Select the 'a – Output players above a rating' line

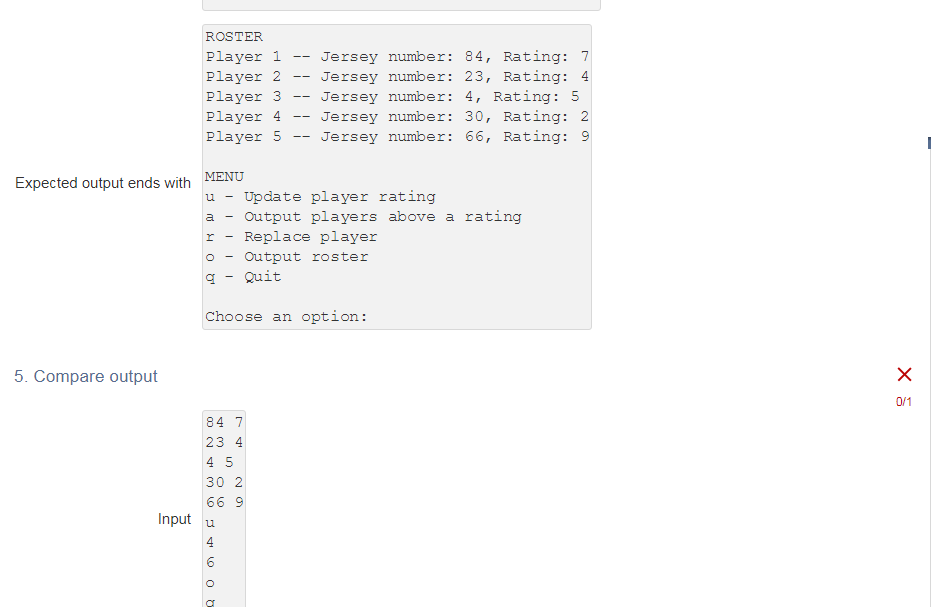(363, 216)
